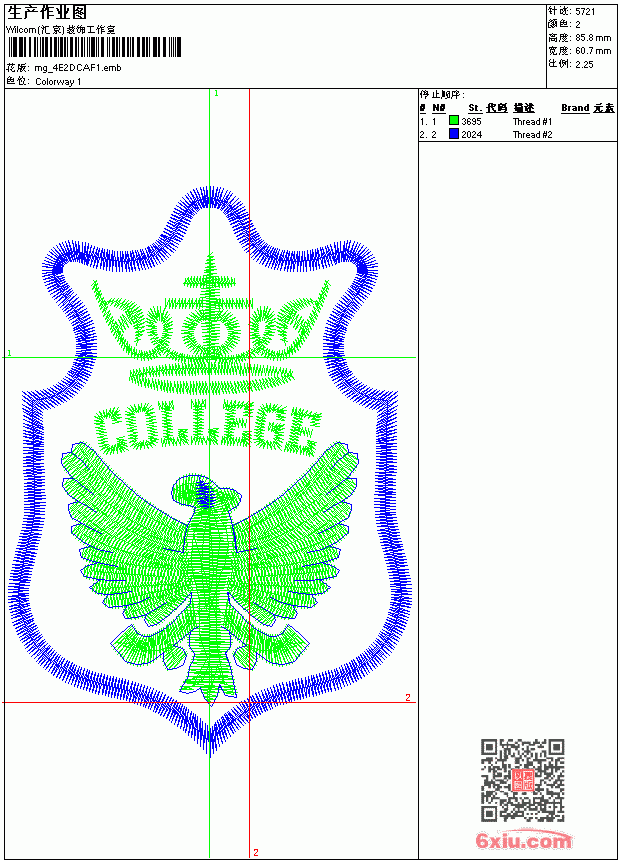This screenshot has height=860, width=620.
Task: Click the QR code image
Action: point(523,780)
